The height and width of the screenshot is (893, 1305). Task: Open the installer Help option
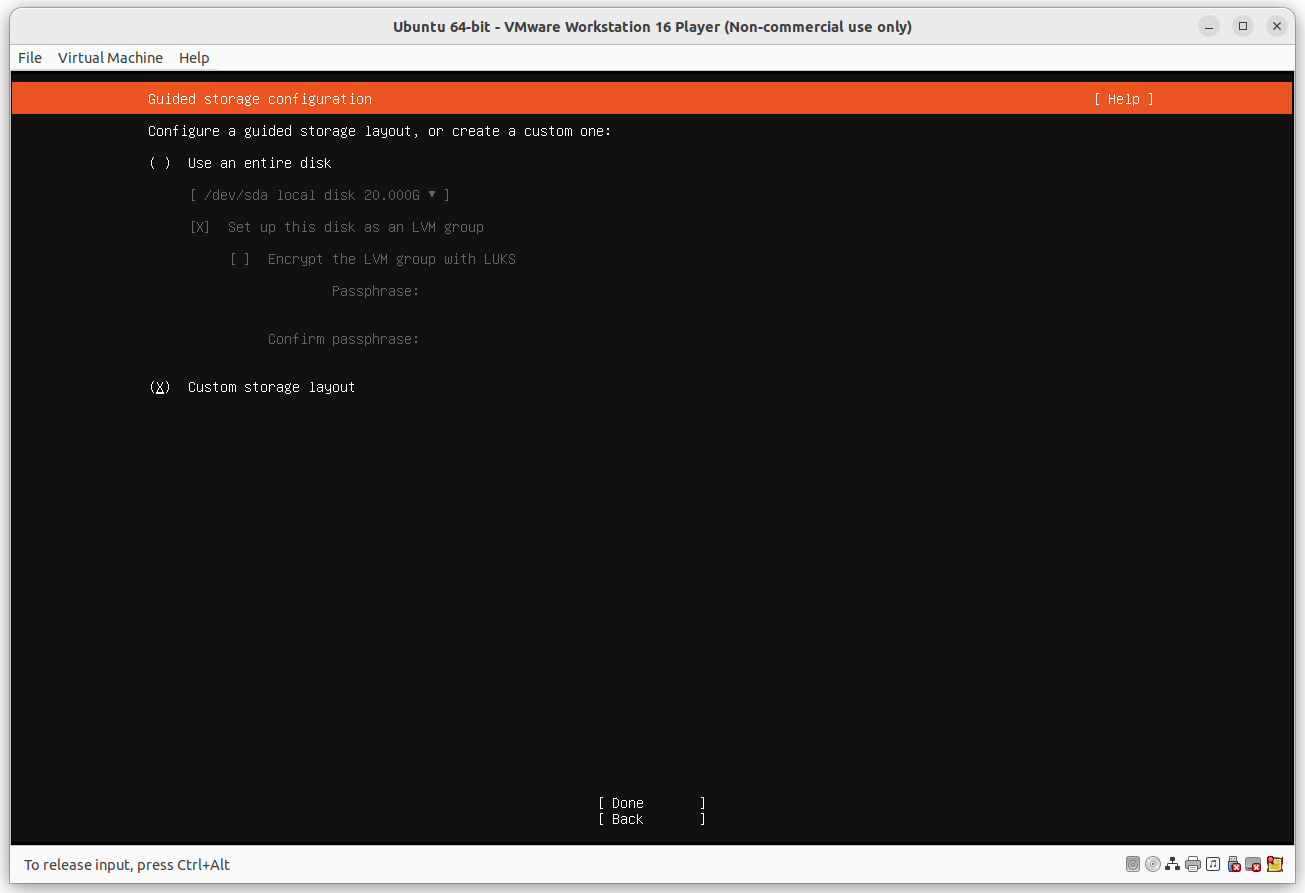point(1123,99)
